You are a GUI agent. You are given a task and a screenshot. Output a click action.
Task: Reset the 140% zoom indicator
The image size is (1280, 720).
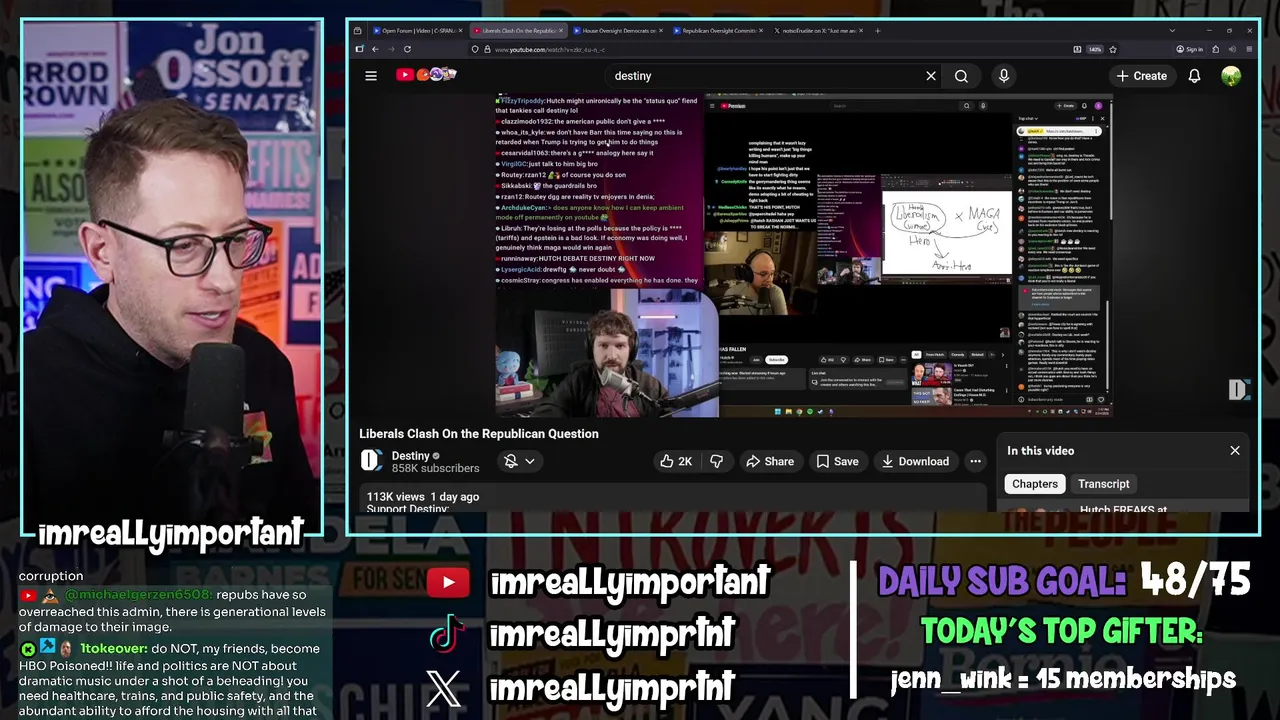(1095, 49)
